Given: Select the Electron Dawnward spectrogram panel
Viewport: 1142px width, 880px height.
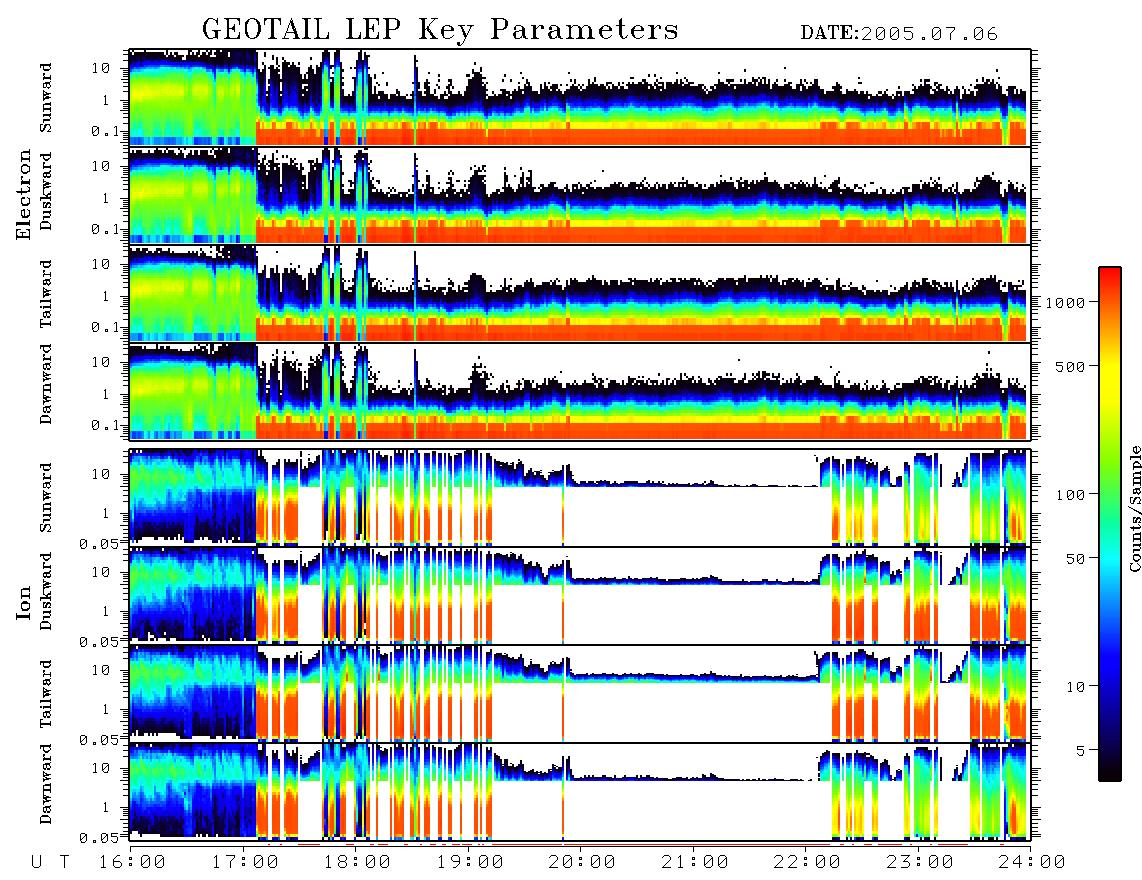Looking at the screenshot, I should click(580, 391).
